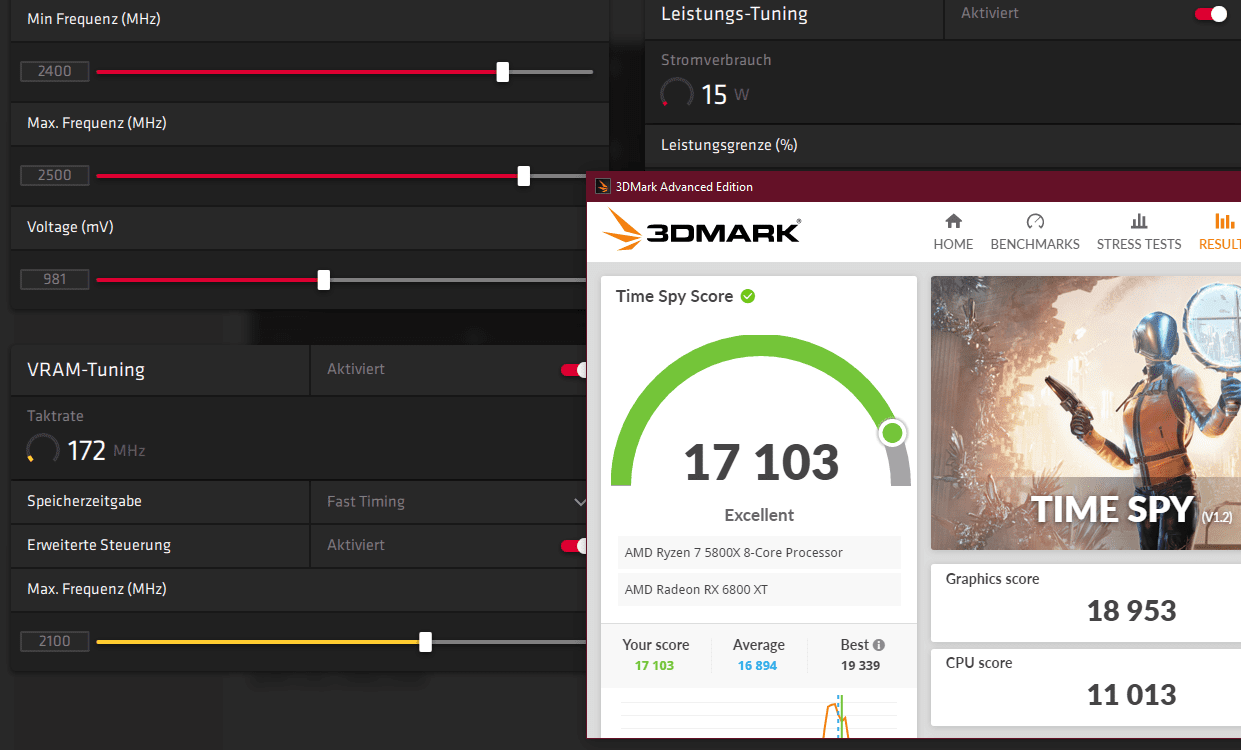
Task: Click the VRAM Taktrate gauge icon
Action: [43, 450]
